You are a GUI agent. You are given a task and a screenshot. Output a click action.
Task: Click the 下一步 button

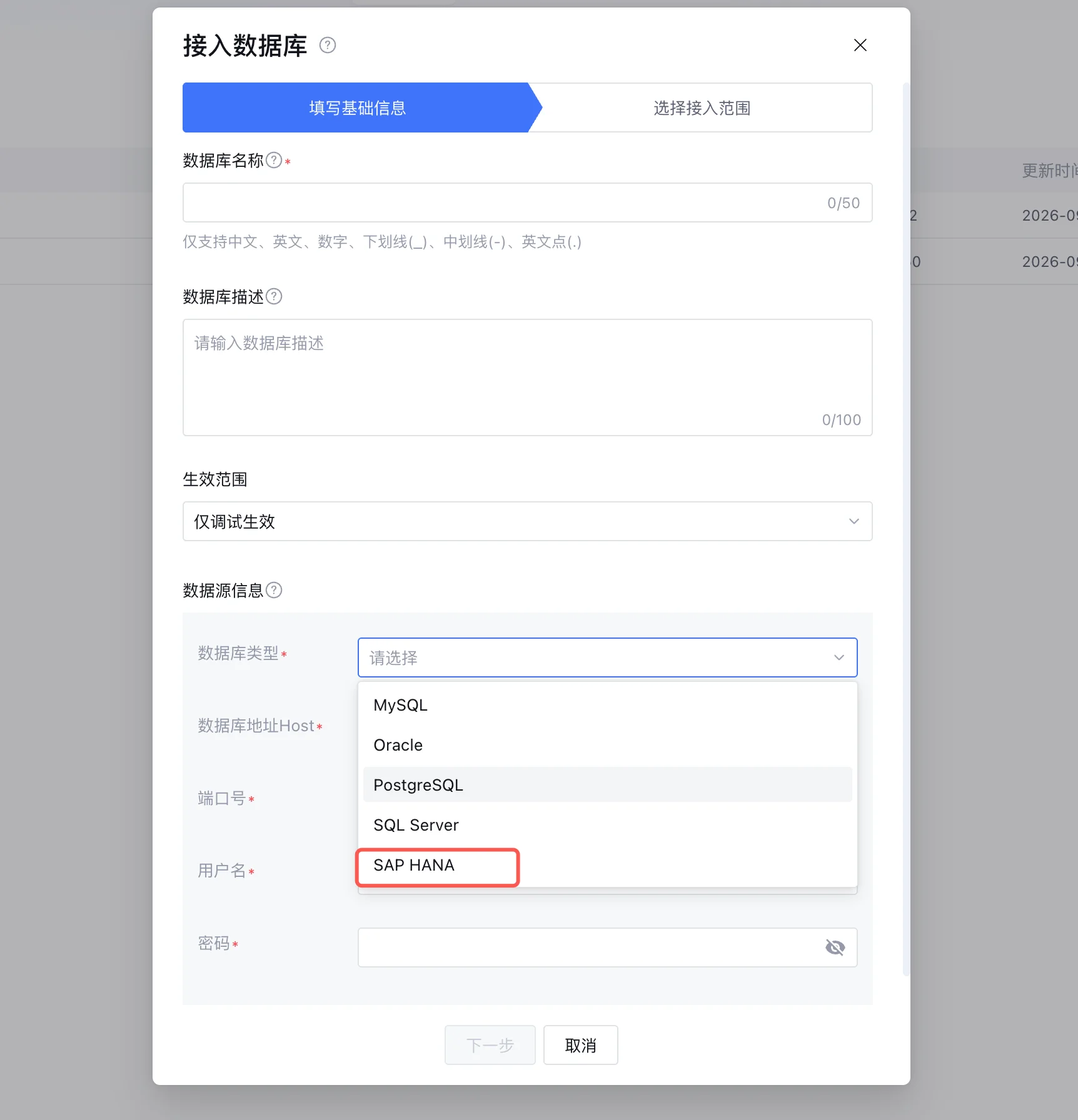(490, 1045)
